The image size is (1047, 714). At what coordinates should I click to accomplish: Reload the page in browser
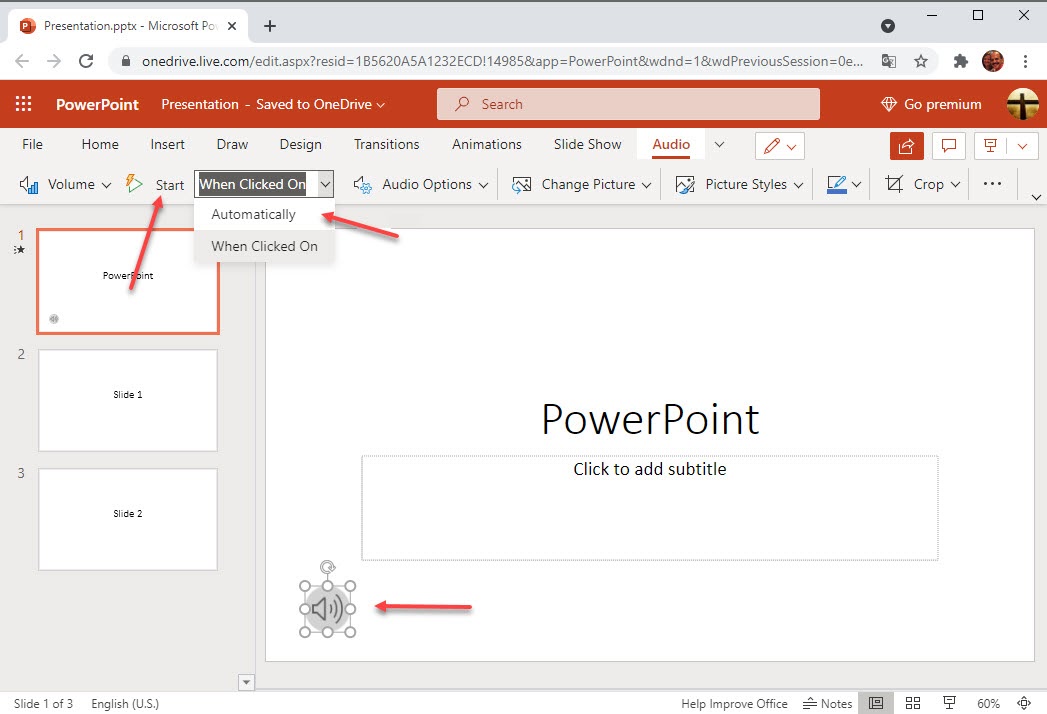86,61
